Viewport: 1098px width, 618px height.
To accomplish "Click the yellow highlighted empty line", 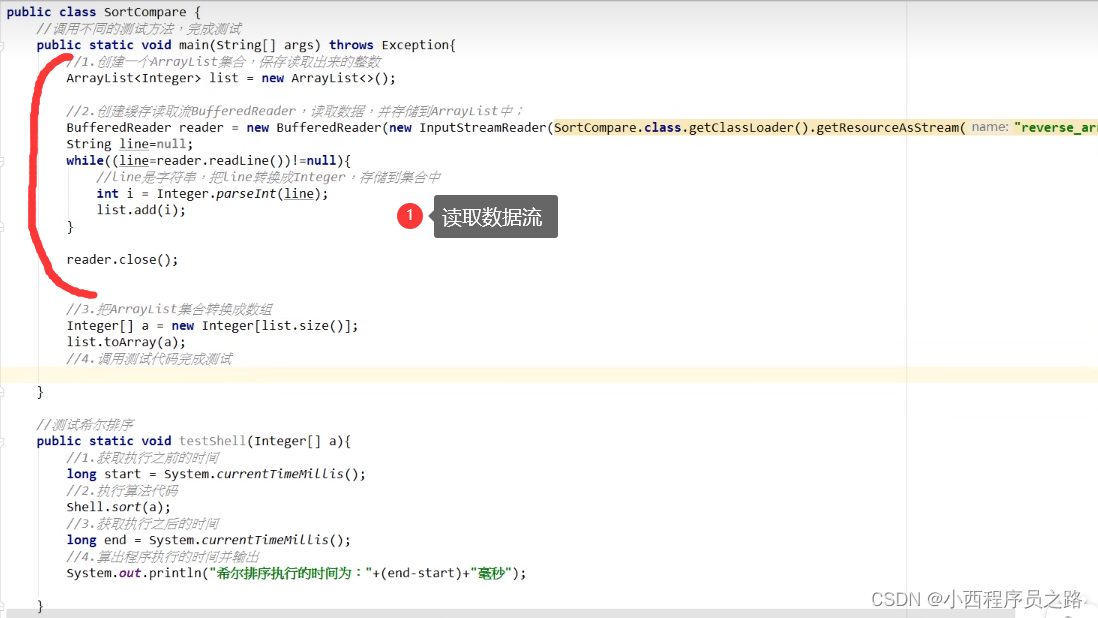I will 400,374.
